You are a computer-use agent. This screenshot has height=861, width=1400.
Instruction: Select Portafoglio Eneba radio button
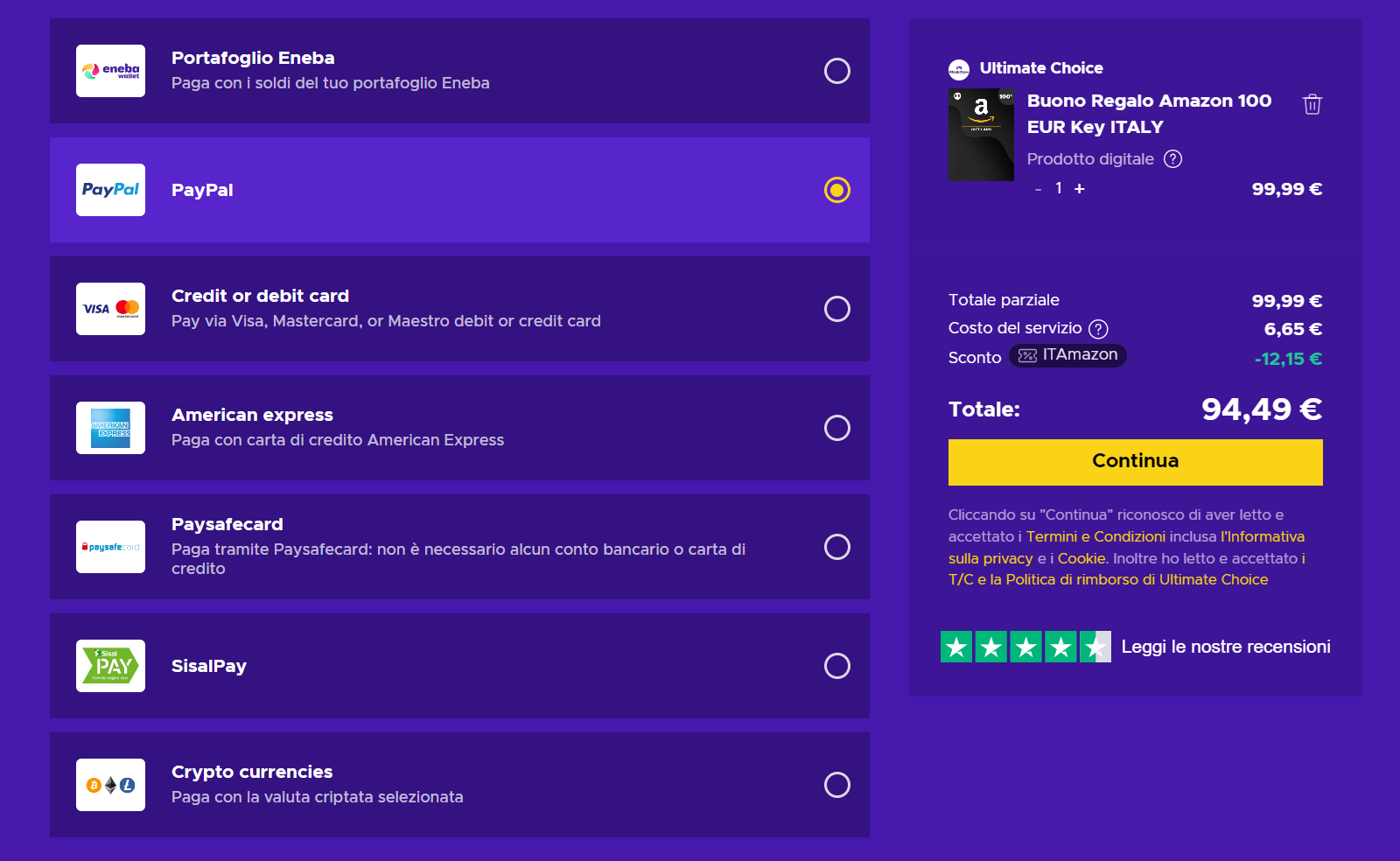point(837,71)
